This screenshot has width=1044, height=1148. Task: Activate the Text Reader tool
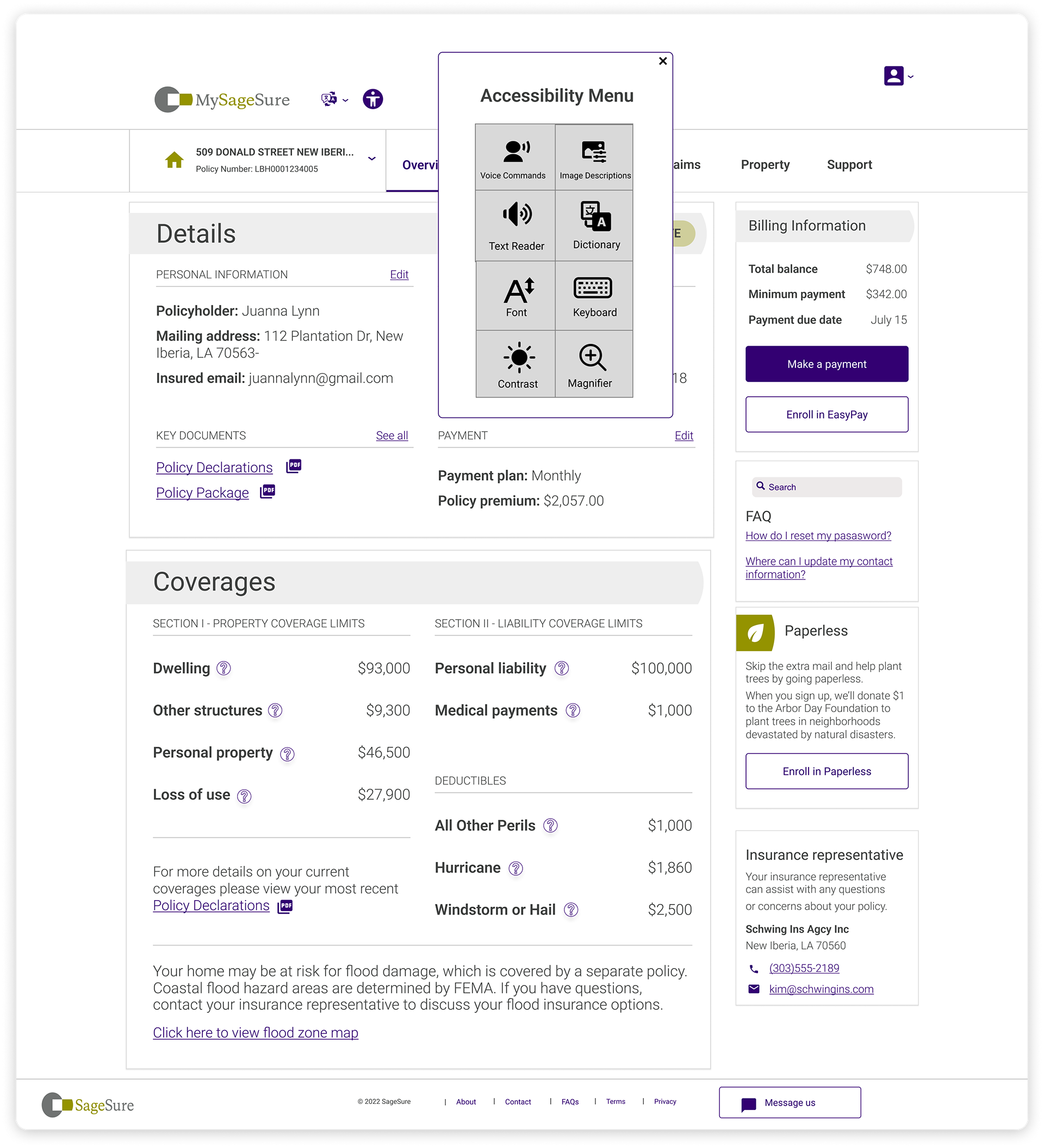(x=515, y=226)
